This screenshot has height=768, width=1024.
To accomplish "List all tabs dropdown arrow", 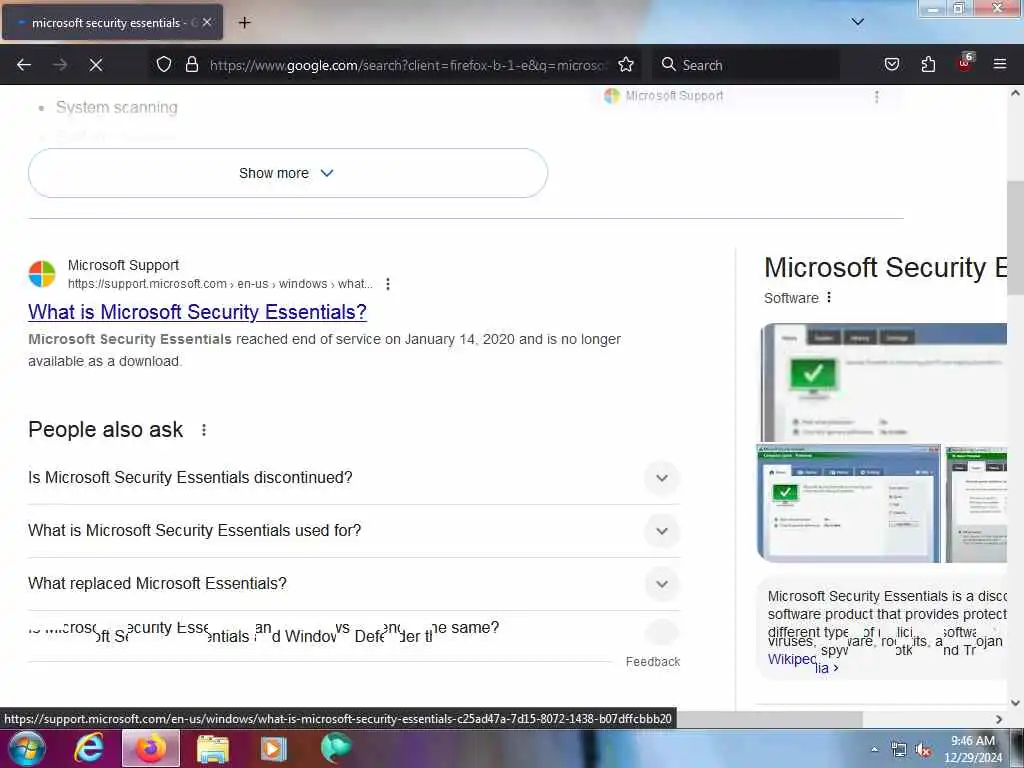I will [857, 22].
